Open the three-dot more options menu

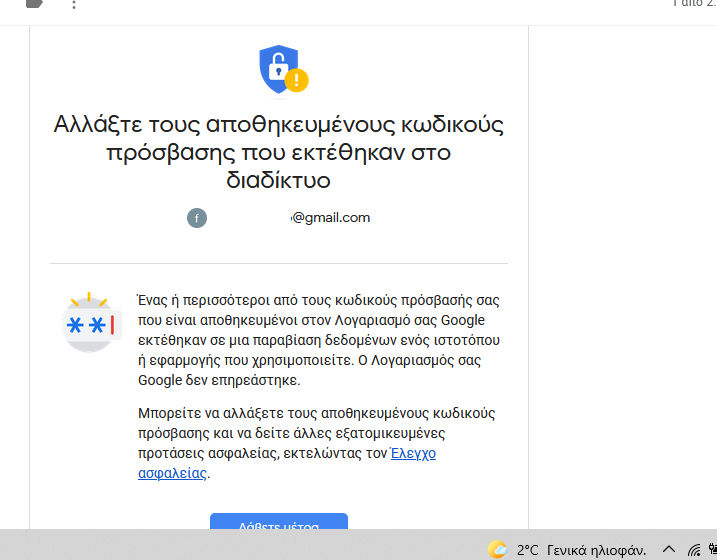point(74,5)
